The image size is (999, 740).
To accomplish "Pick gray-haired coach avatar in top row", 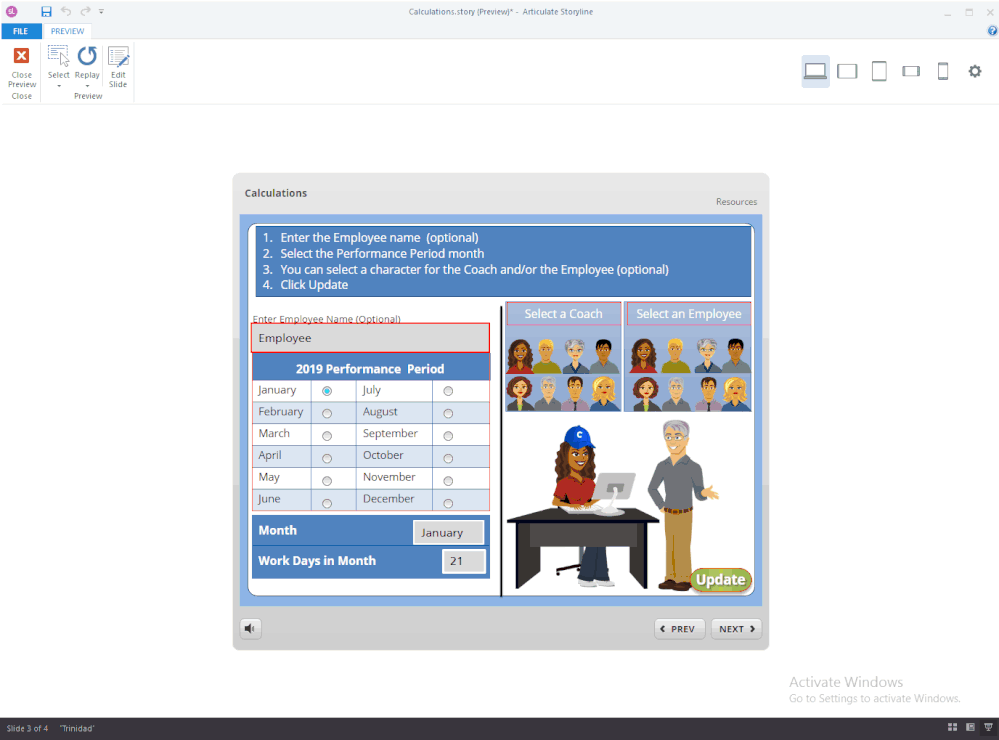I will [575, 356].
